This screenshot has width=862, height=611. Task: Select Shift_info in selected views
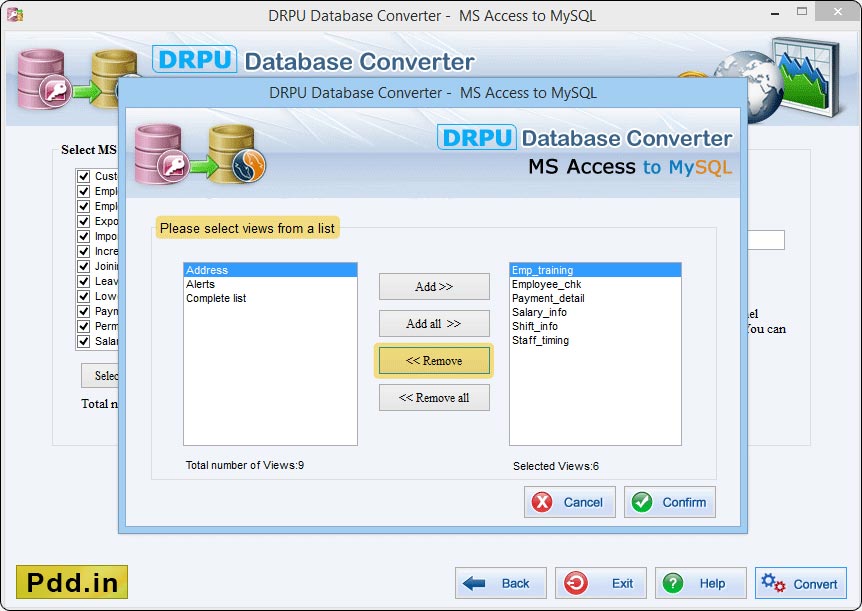pyautogui.click(x=595, y=326)
